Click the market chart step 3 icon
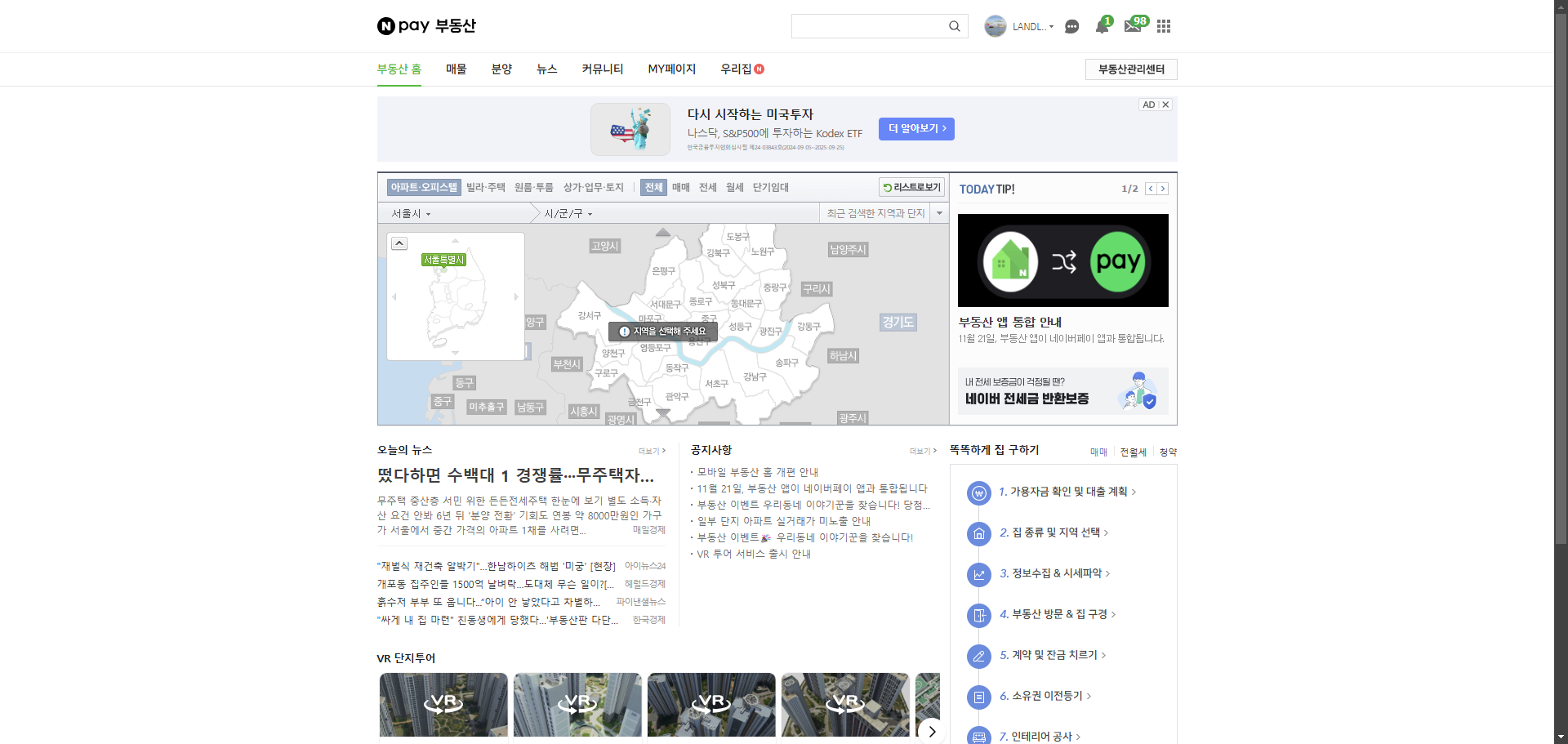Viewport: 1568px width, 744px height. coord(978,575)
